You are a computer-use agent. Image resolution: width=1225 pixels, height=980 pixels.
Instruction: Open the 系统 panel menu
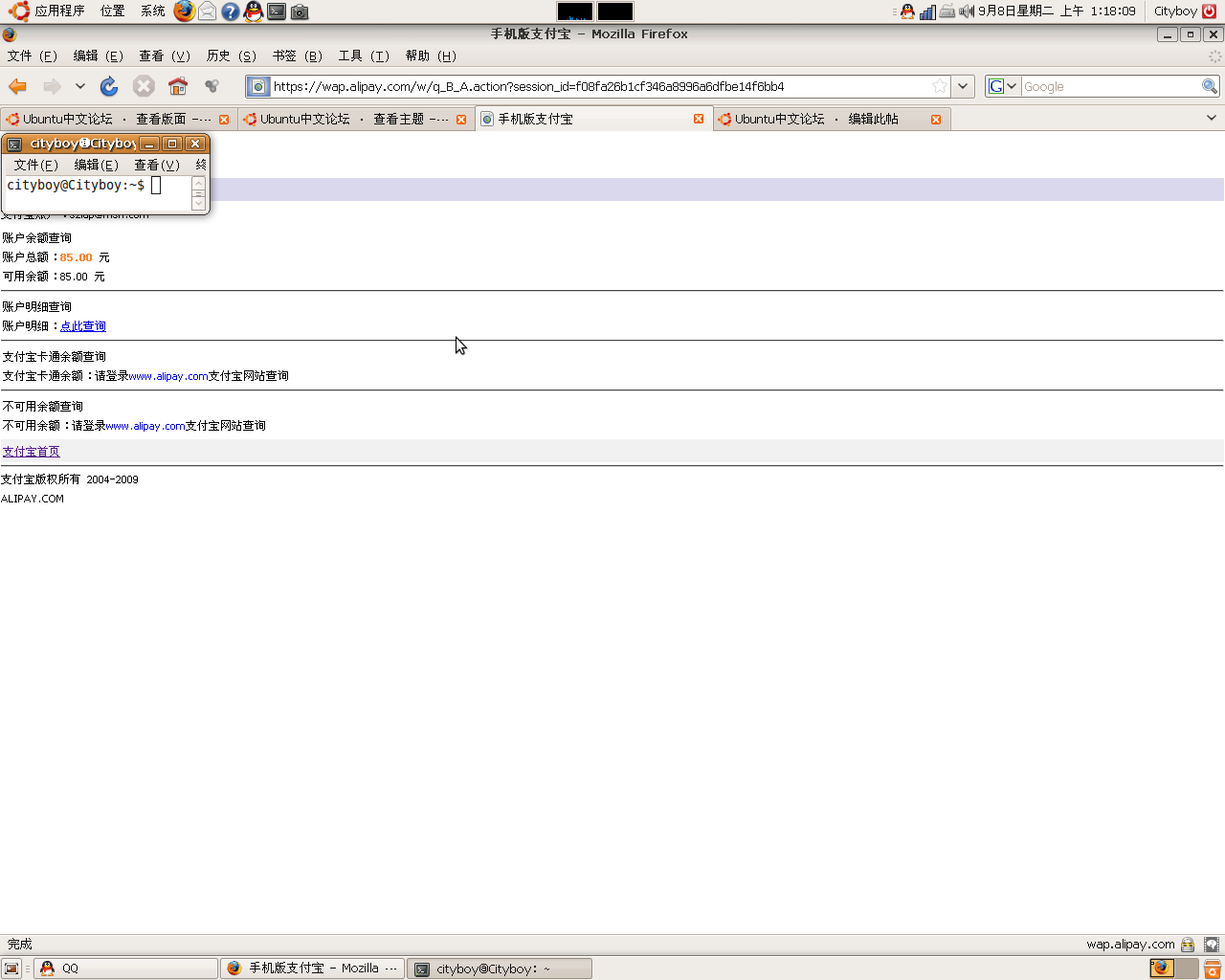click(x=152, y=11)
